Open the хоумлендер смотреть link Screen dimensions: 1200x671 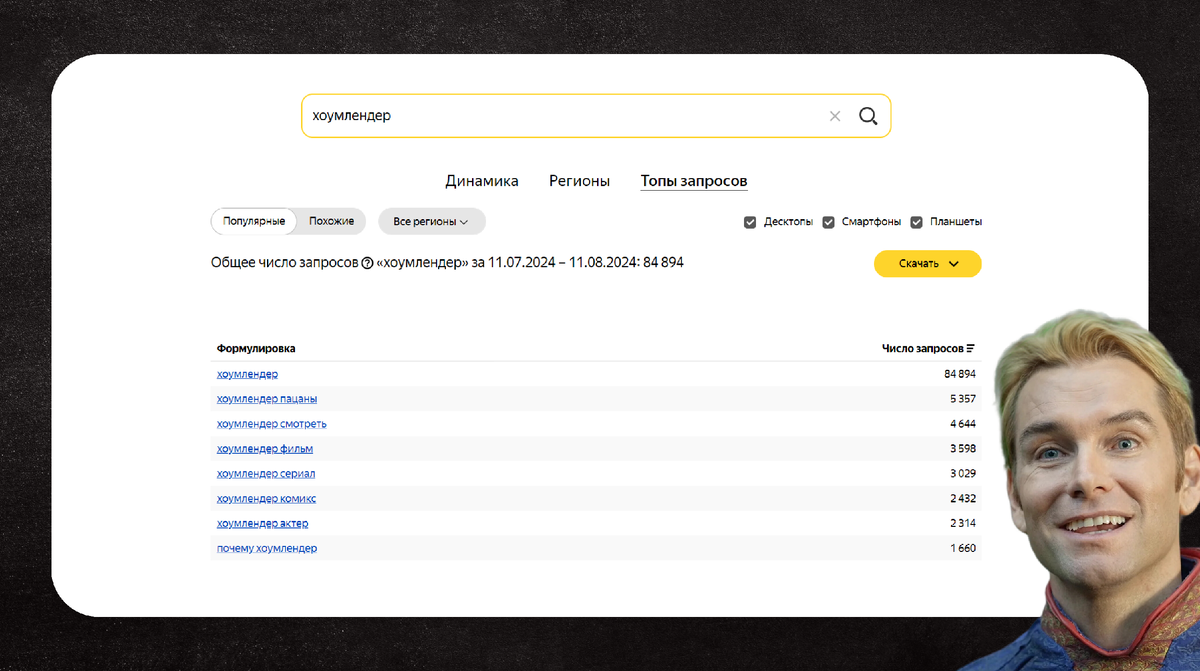coord(271,424)
